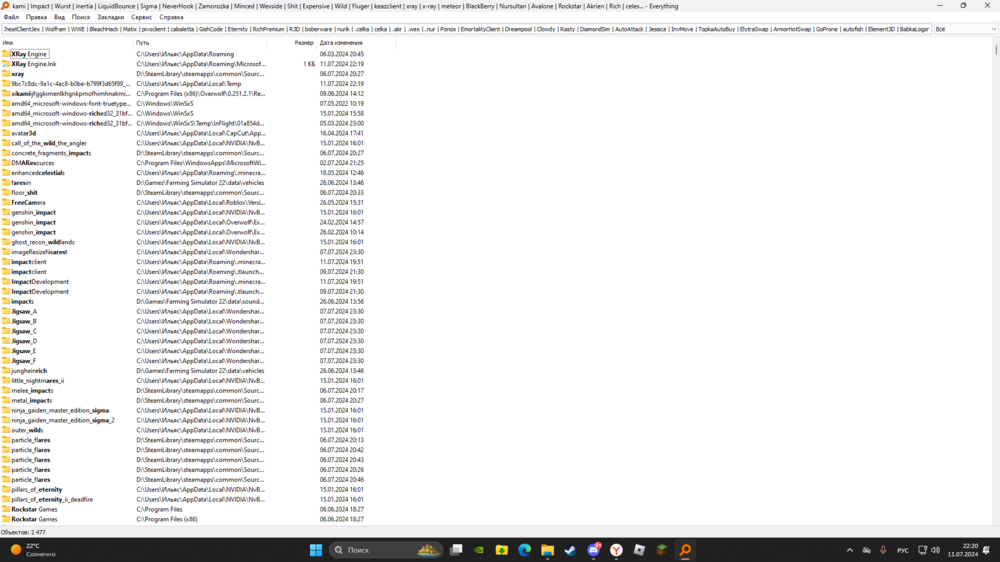The width and height of the screenshot is (1000, 562).
Task: Sort results by the Размер column header
Action: [291, 43]
